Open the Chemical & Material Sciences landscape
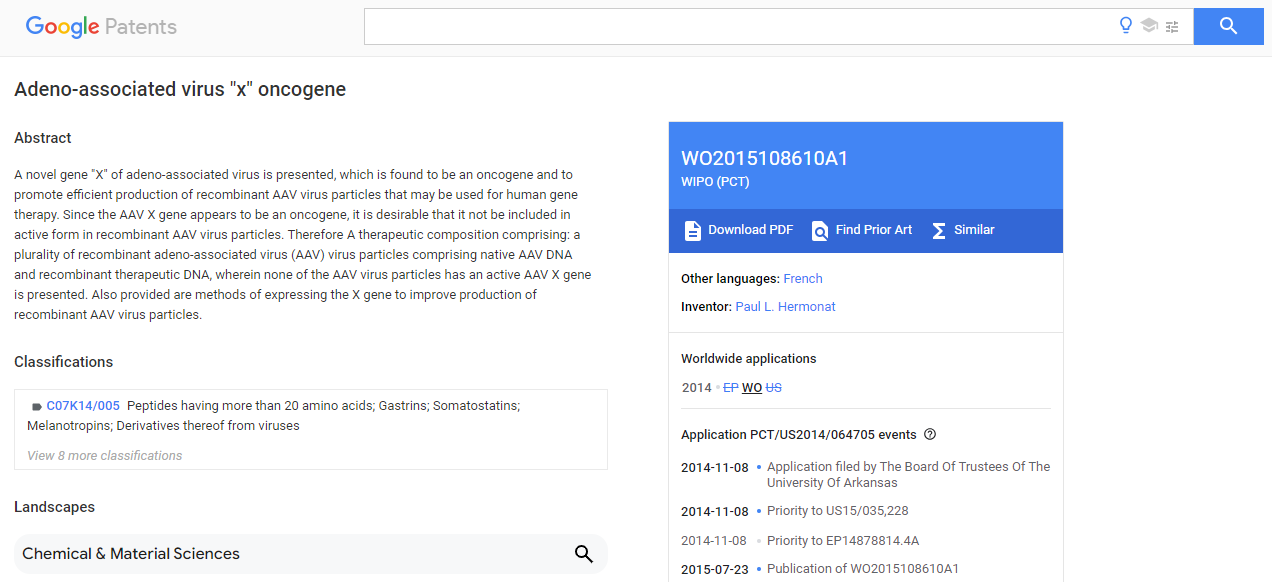This screenshot has height=582, width=1272. pos(311,554)
